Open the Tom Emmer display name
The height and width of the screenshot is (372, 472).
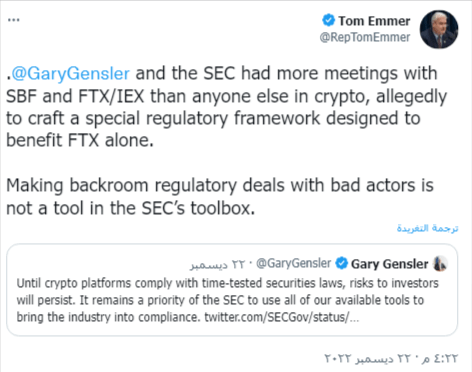click(x=374, y=21)
